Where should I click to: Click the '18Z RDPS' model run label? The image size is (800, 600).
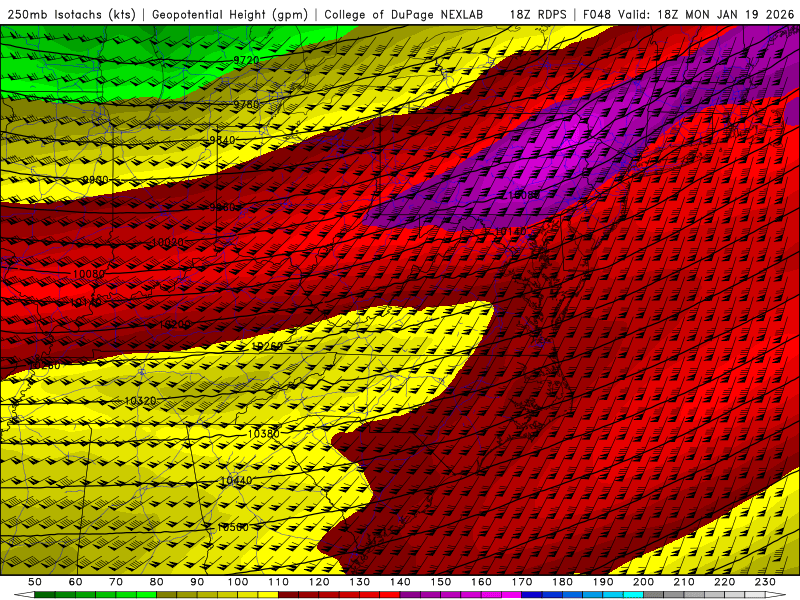pos(538,14)
